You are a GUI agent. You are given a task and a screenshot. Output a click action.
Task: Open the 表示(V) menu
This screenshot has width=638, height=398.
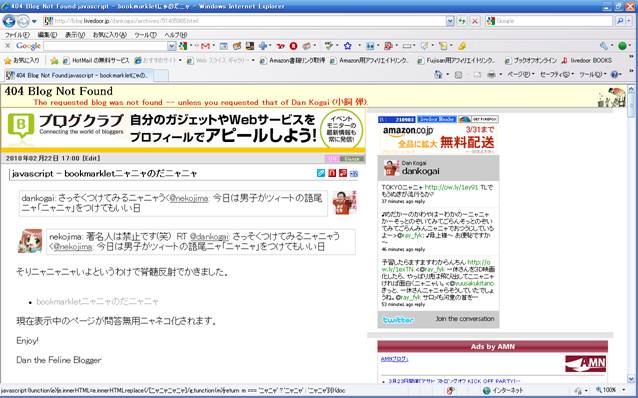(x=75, y=35)
